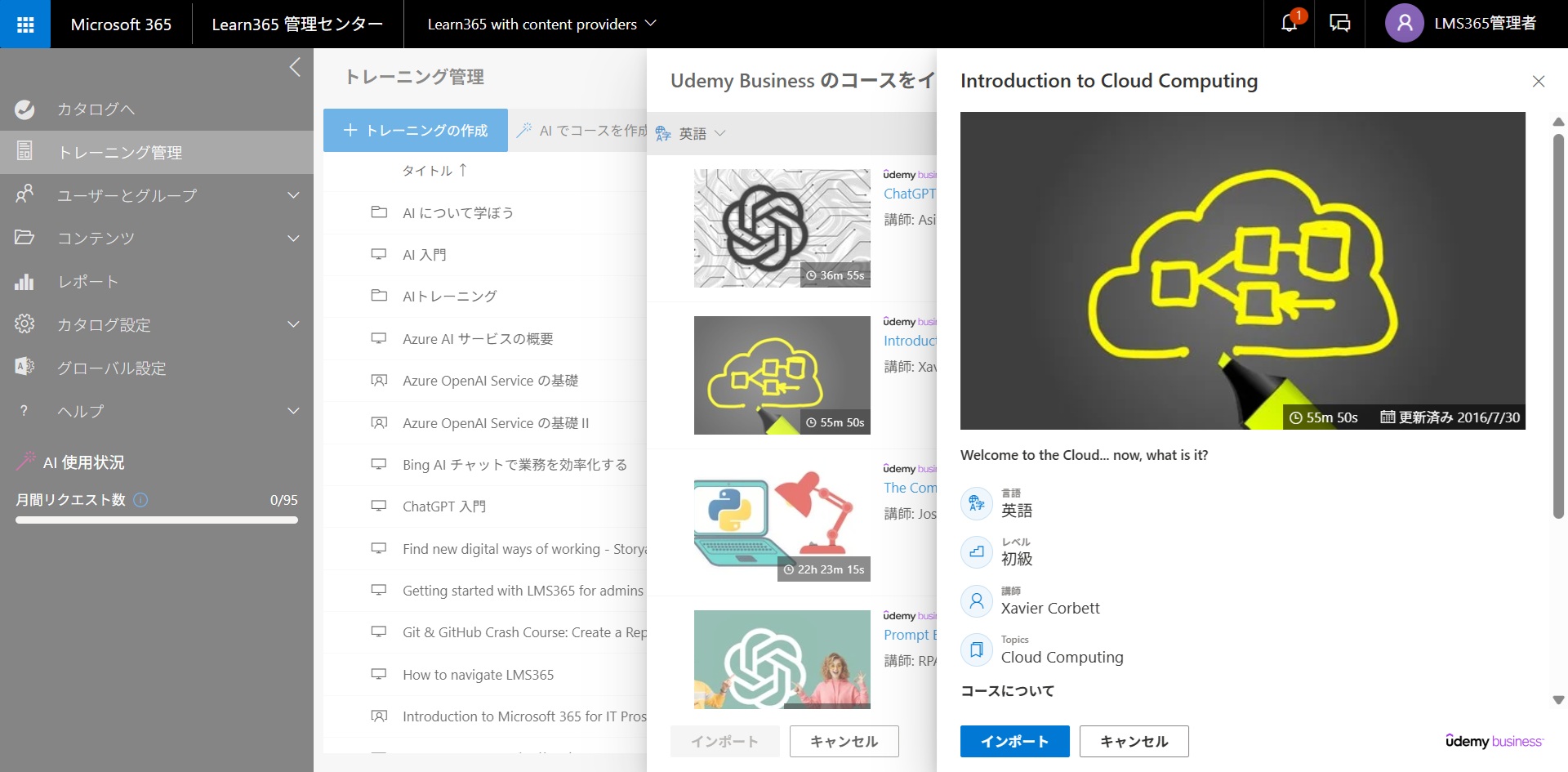
Task: Open How to navigate LMS365 row
Action: [485, 675]
